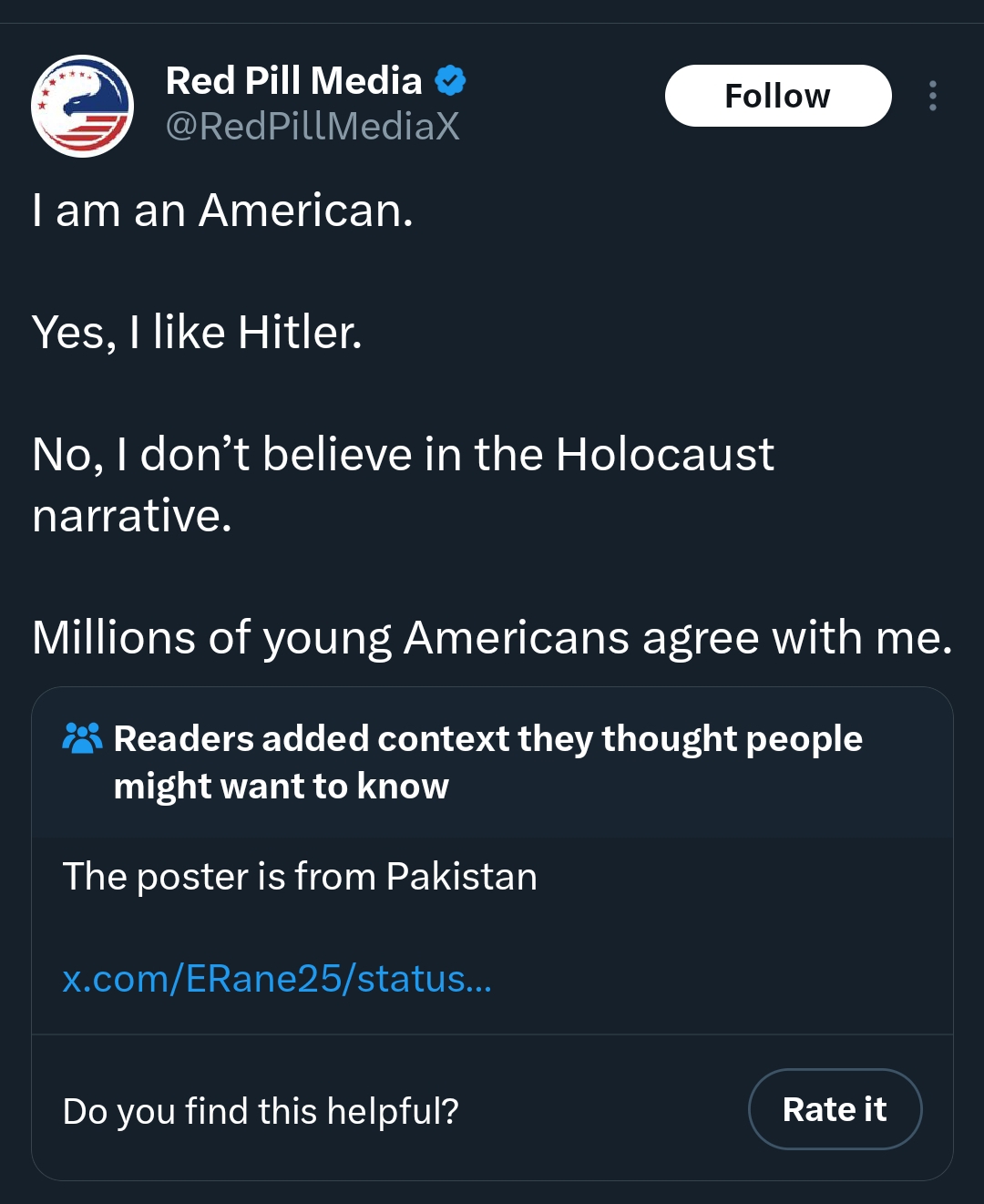Screen dimensions: 984x1204
Task: Click the community notes people icon
Action: click(82, 738)
